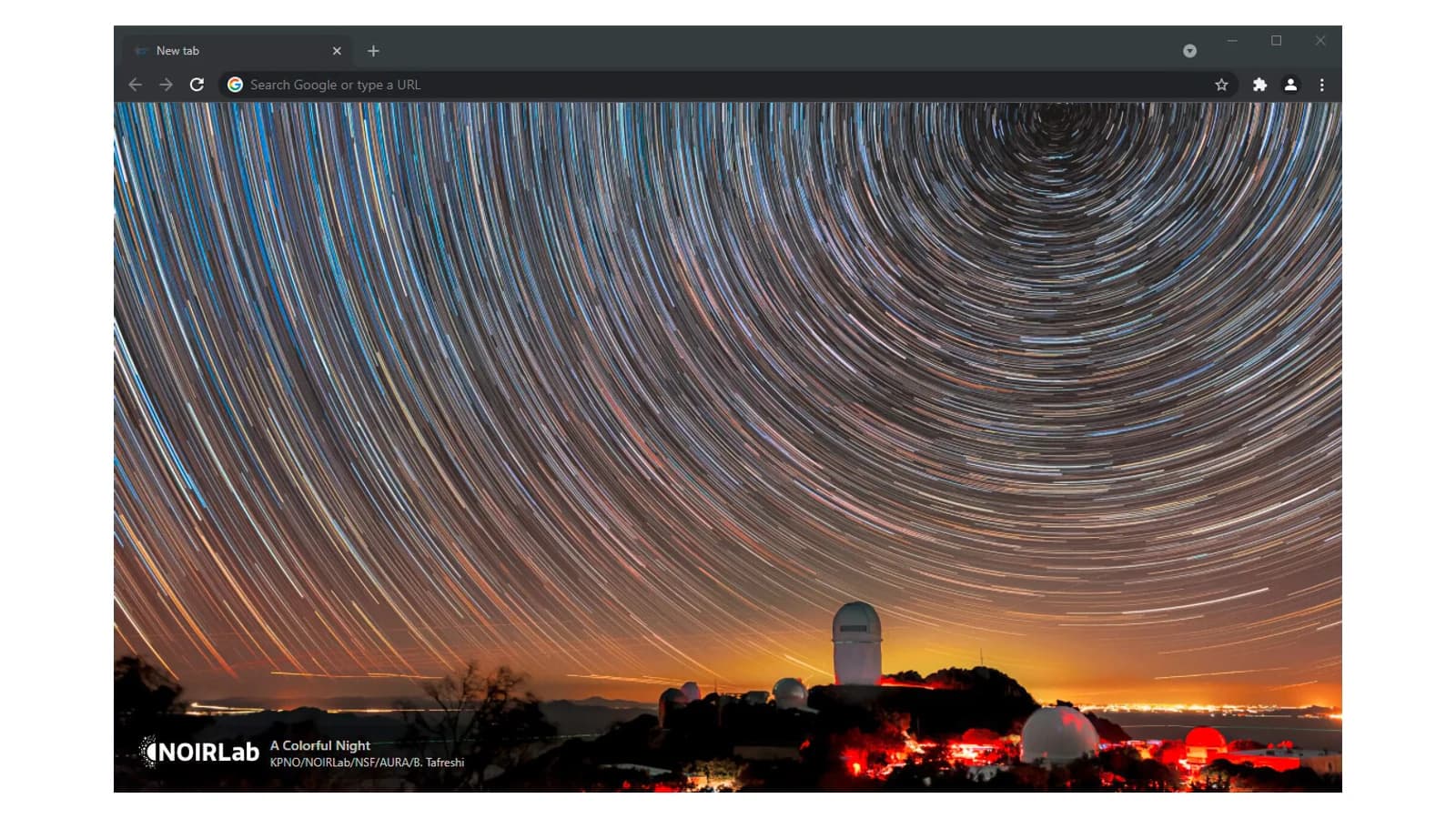The image size is (1456, 819).
Task: Click the KPNO/NOIRLab/NSF/AURA/B. Tafreshi credit text
Action: point(367,763)
